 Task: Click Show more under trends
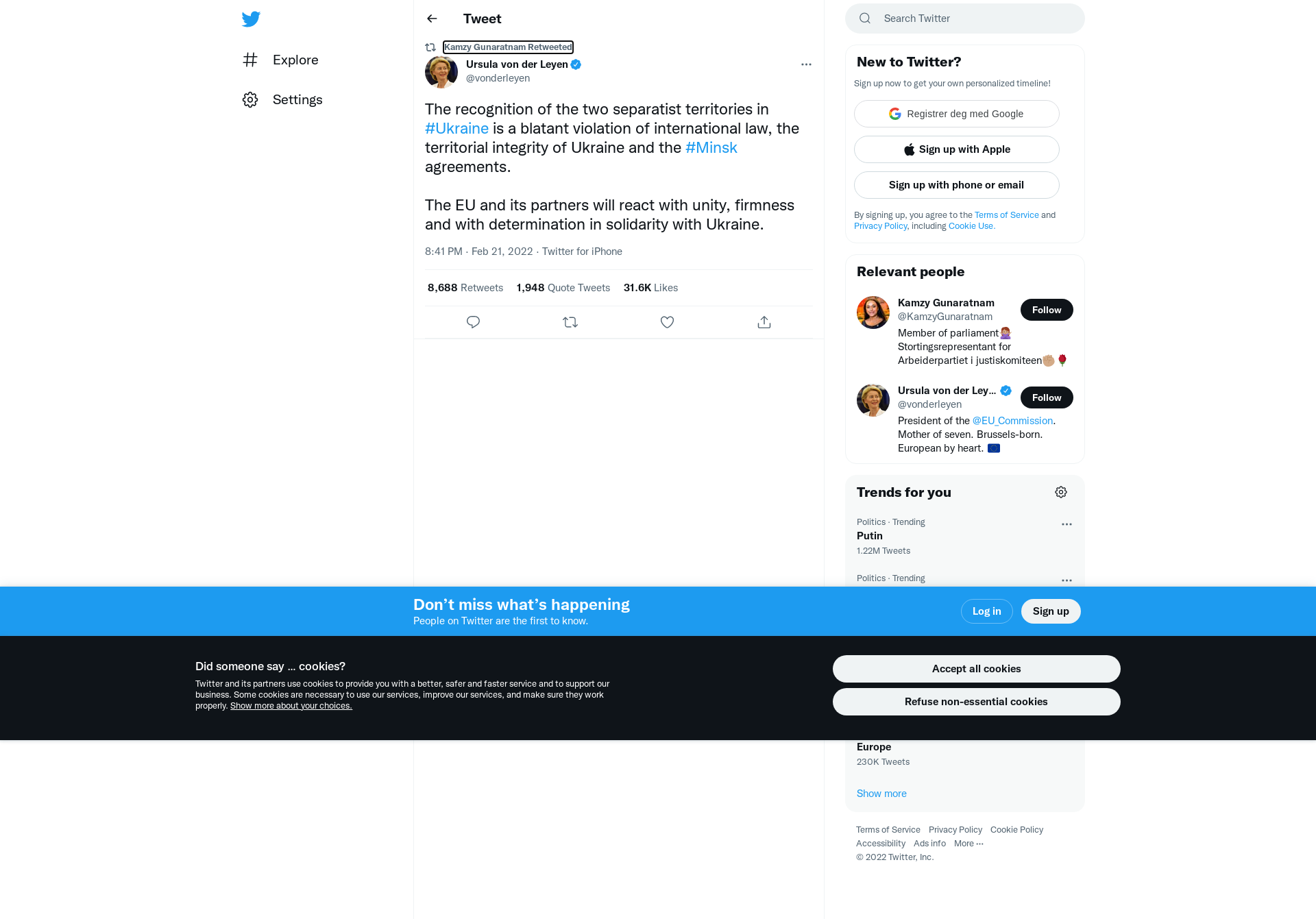click(881, 794)
